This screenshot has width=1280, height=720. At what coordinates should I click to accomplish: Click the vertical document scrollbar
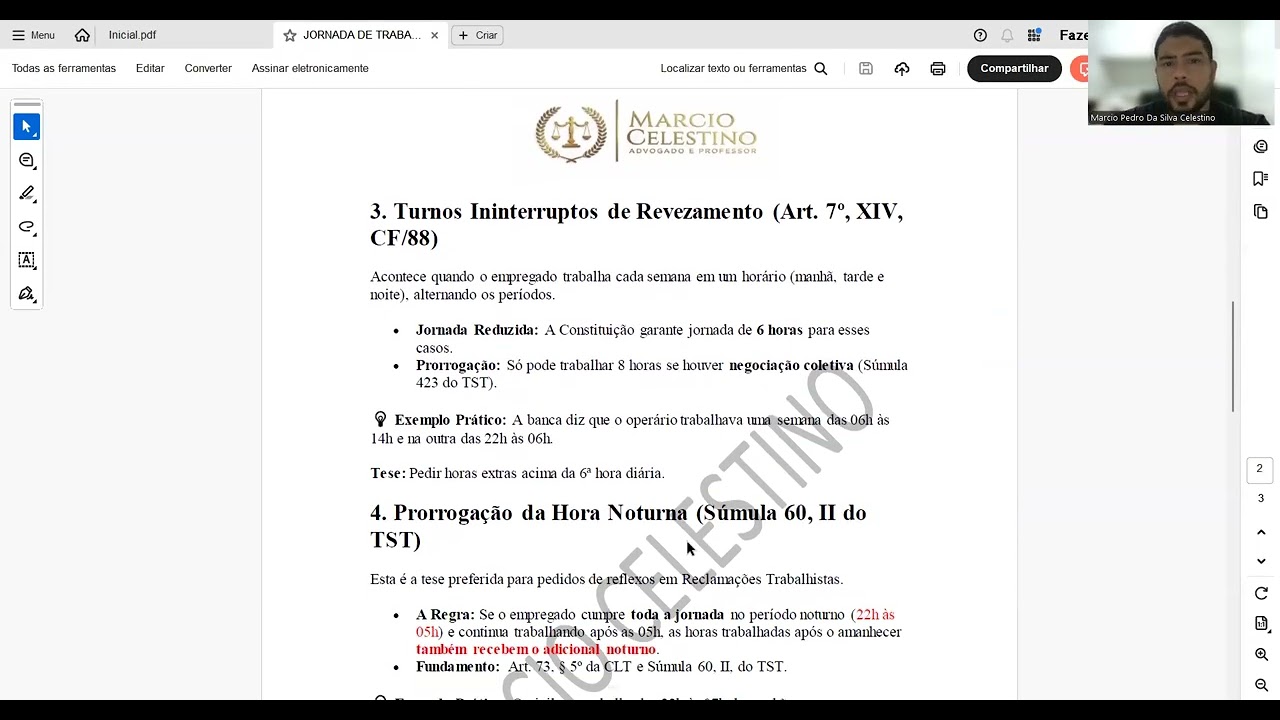pos(1233,356)
